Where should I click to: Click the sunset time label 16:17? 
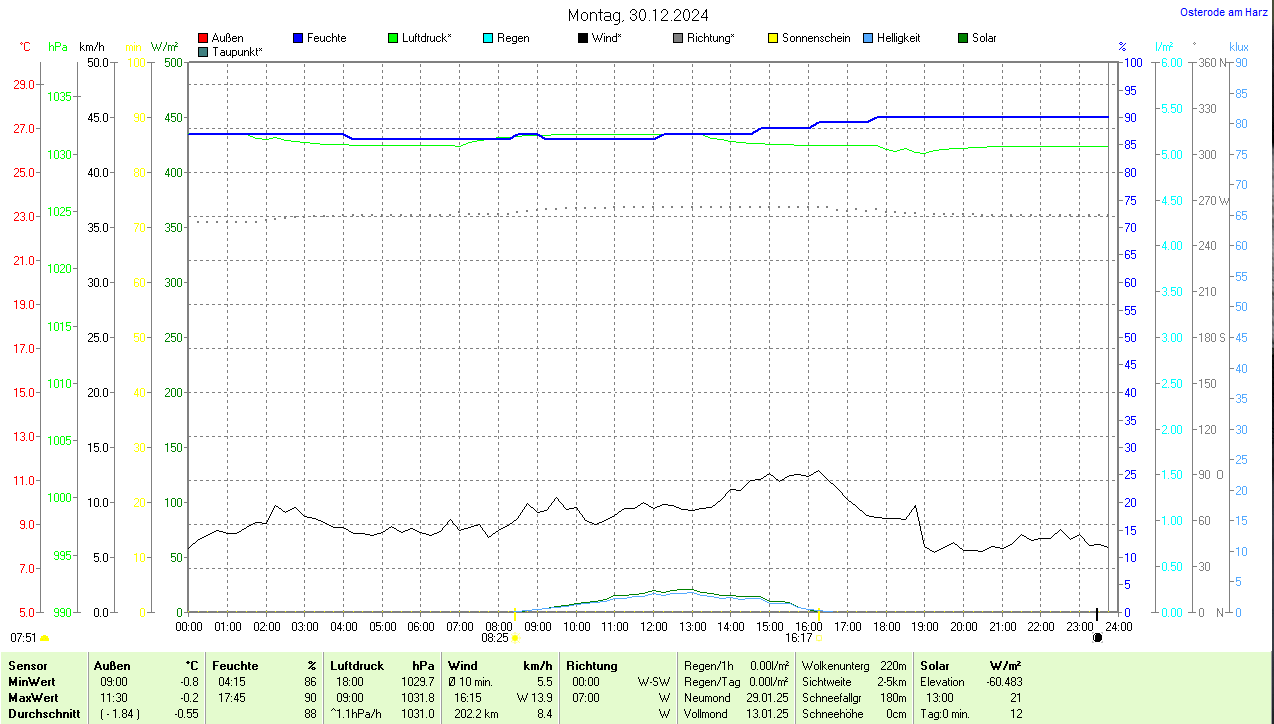coord(798,637)
